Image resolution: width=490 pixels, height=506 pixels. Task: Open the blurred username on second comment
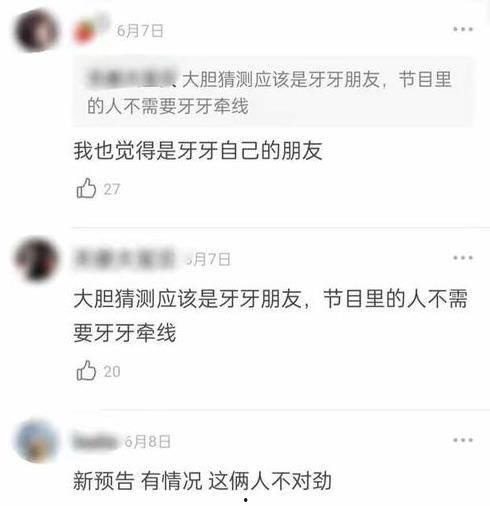pyautogui.click(x=125, y=258)
